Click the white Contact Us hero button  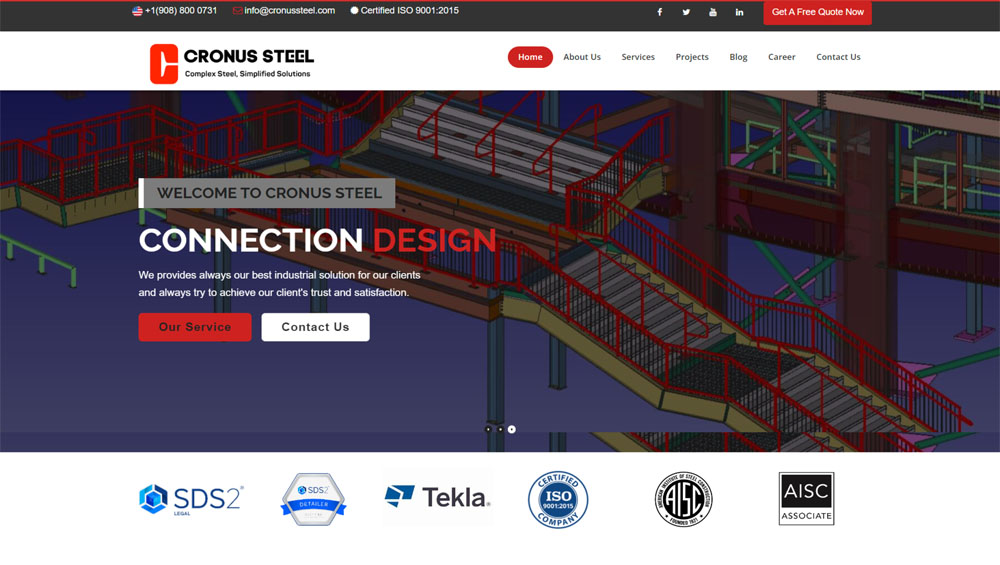tap(315, 327)
